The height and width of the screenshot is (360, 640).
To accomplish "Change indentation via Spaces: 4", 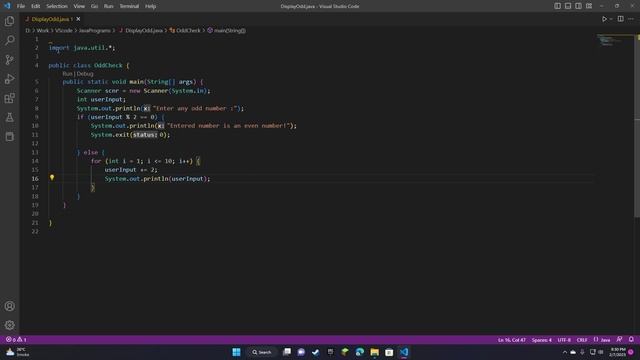I will tap(541, 340).
